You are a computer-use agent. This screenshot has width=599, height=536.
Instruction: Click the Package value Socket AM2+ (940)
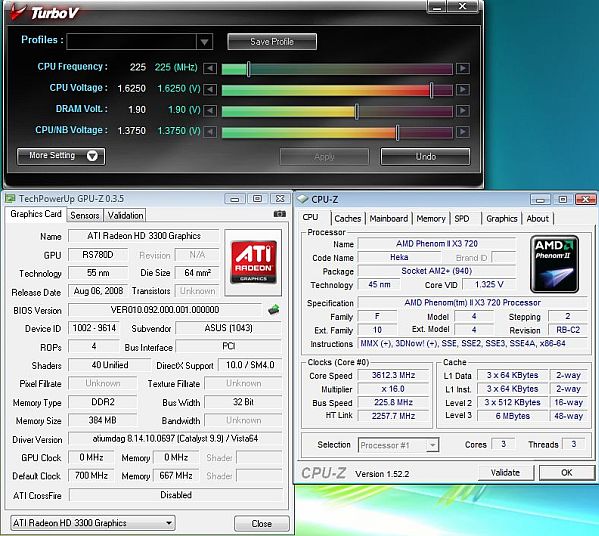point(437,271)
